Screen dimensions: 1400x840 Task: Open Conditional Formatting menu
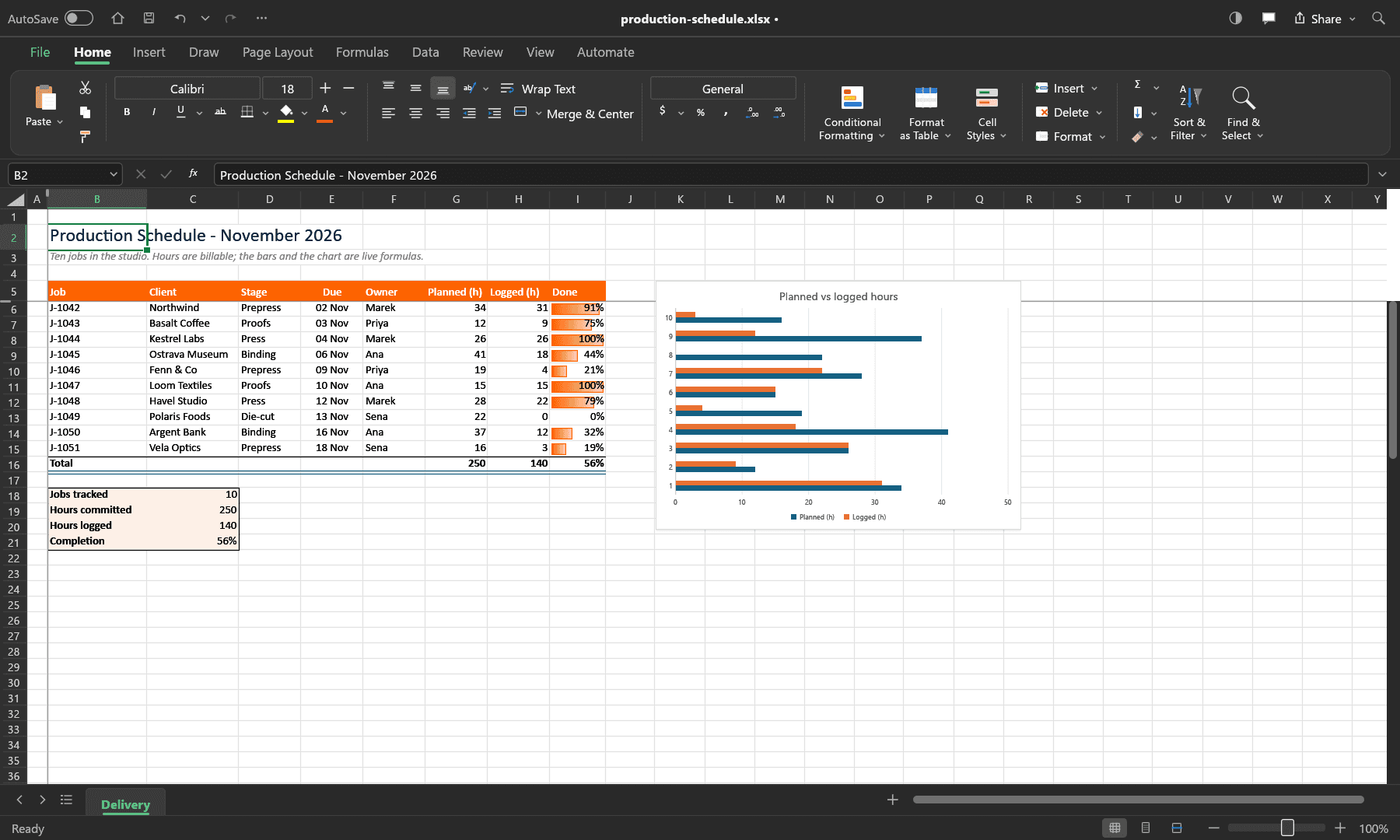point(852,114)
